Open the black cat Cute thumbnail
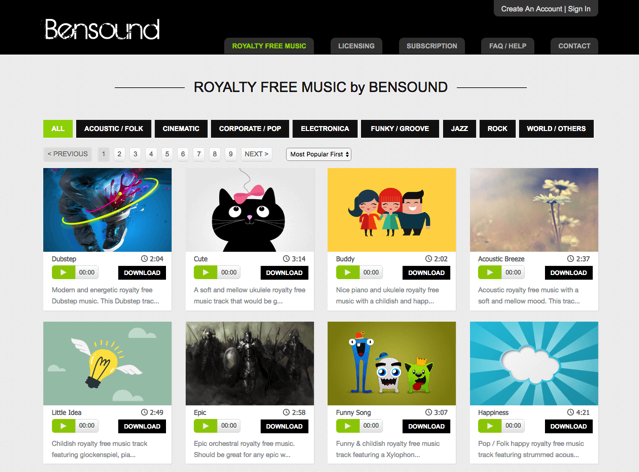This screenshot has width=639, height=472. tap(250, 210)
